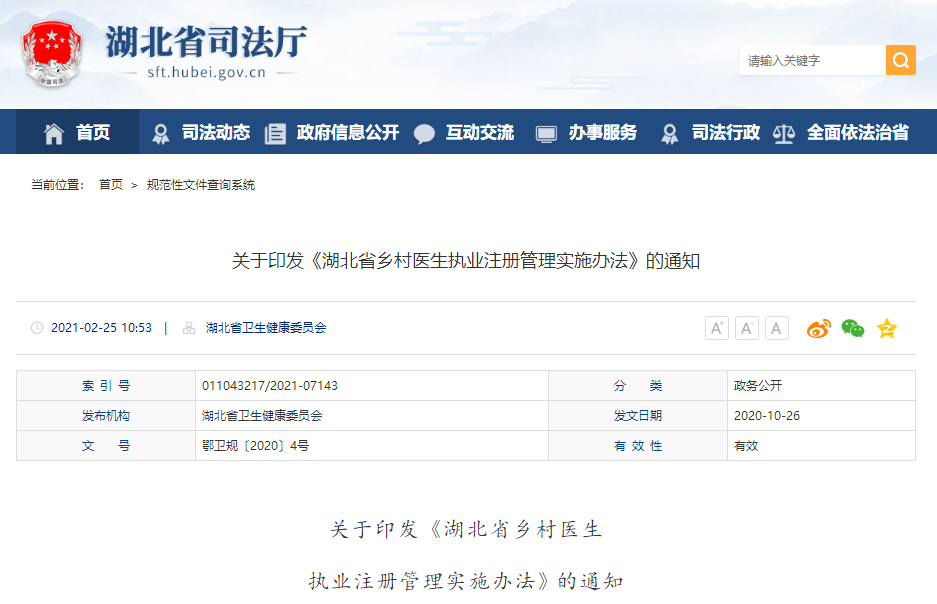Open the 司法行政 menu

[x=711, y=132]
